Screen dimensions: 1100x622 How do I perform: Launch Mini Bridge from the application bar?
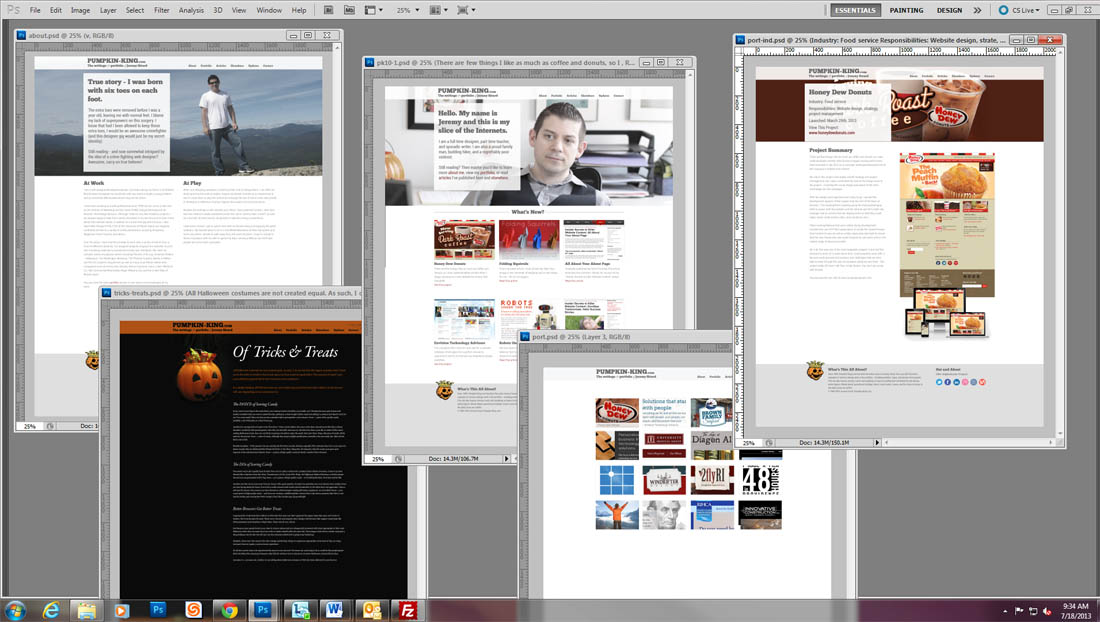(349, 10)
